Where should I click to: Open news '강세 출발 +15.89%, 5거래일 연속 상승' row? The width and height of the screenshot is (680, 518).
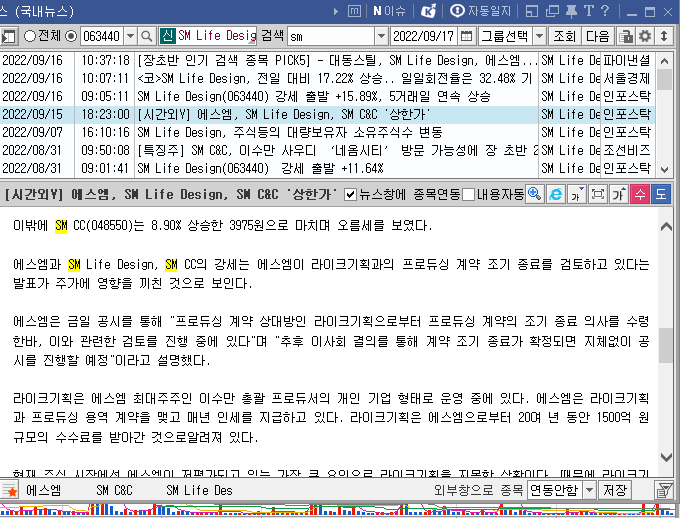pyautogui.click(x=327, y=96)
